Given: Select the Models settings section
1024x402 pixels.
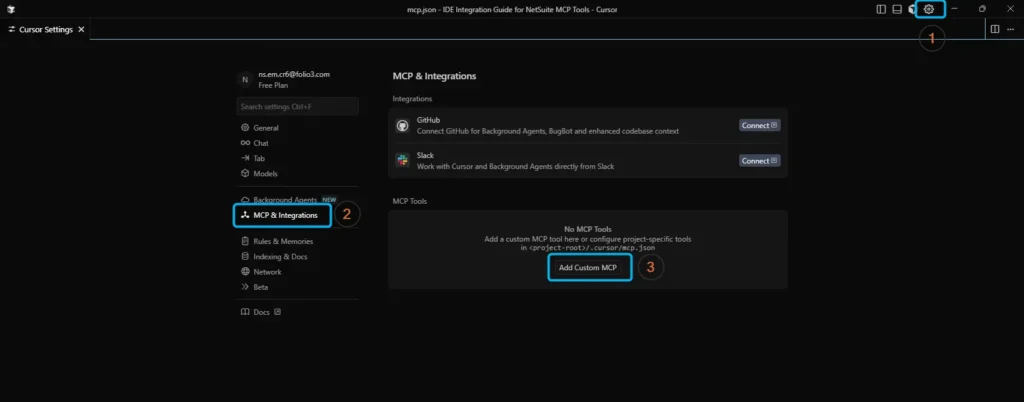Looking at the screenshot, I should coord(265,173).
